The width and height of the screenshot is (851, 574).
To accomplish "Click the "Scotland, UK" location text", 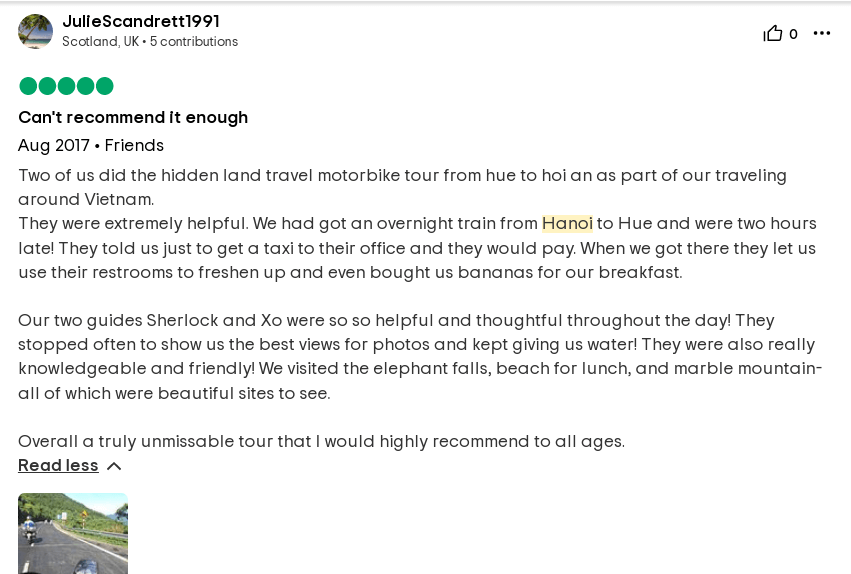I will pos(100,42).
